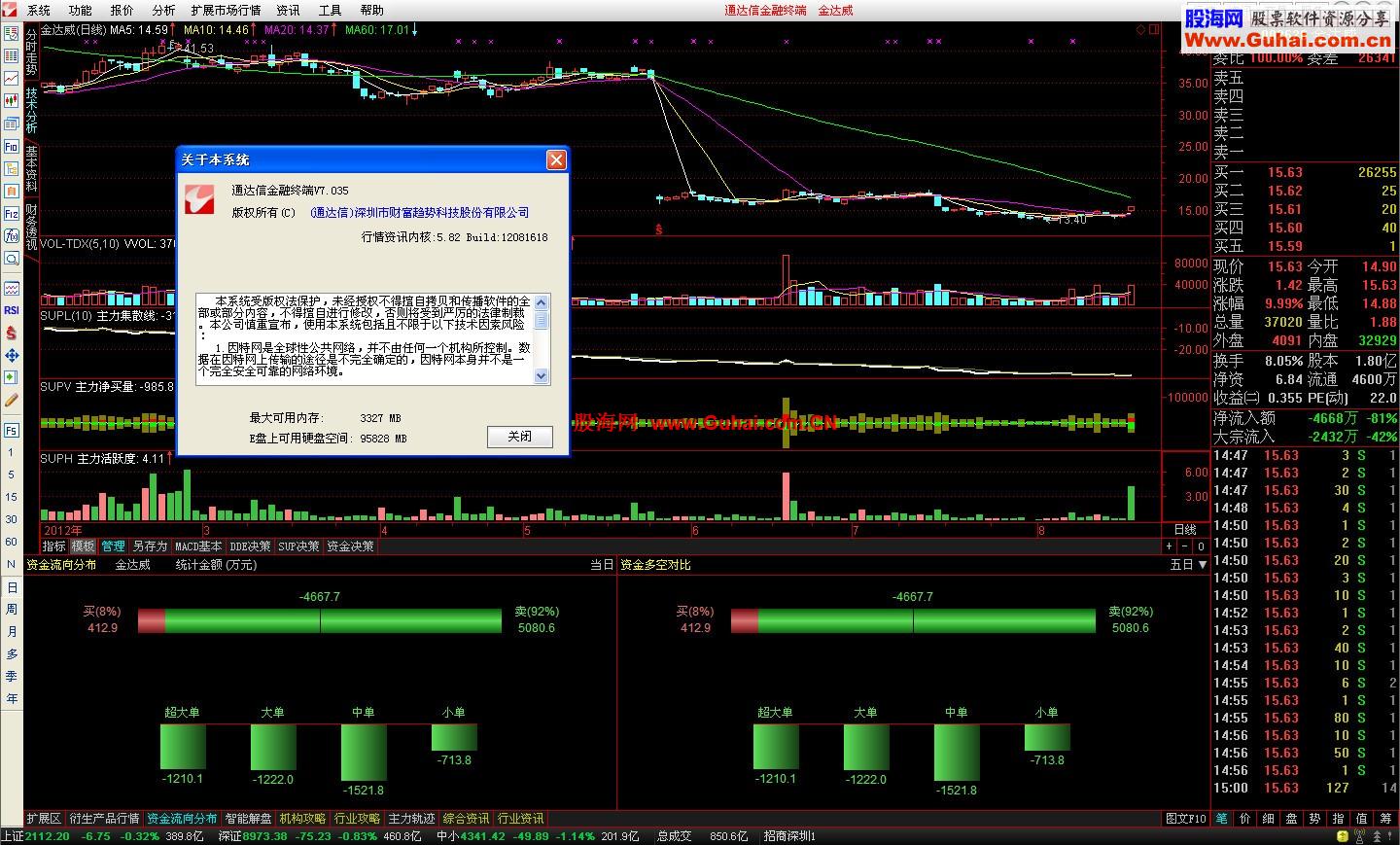Click the indicator wave chart icon in sidebar

pos(12,289)
